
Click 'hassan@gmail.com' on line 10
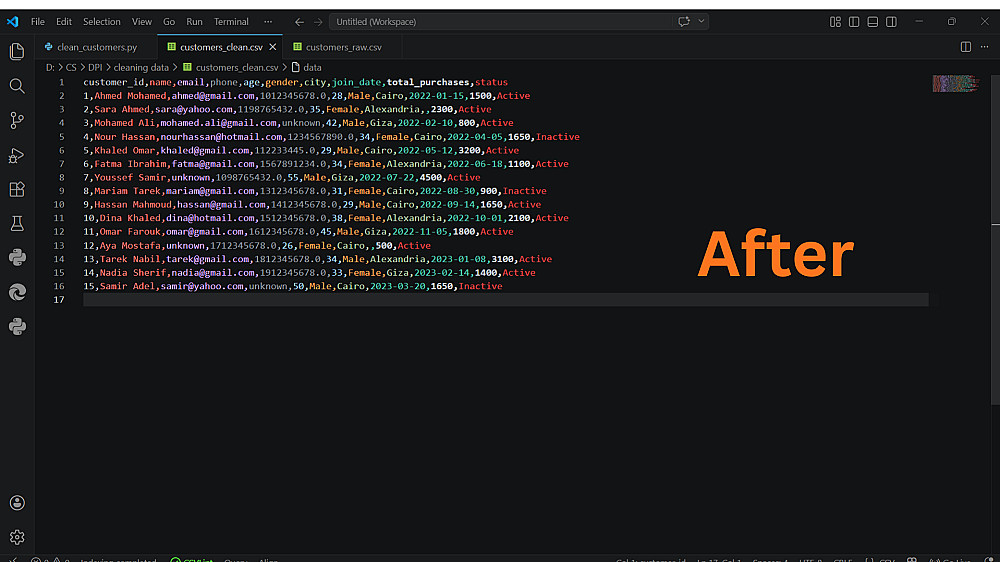(221, 204)
